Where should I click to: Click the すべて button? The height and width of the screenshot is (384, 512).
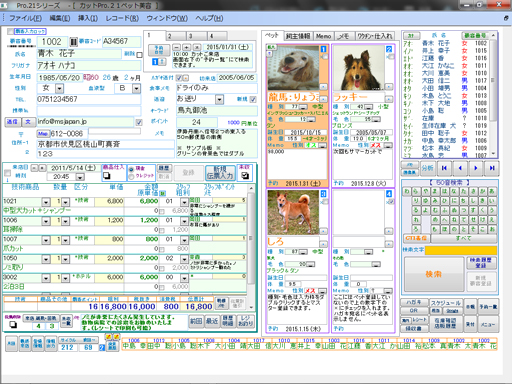[x=463, y=238]
